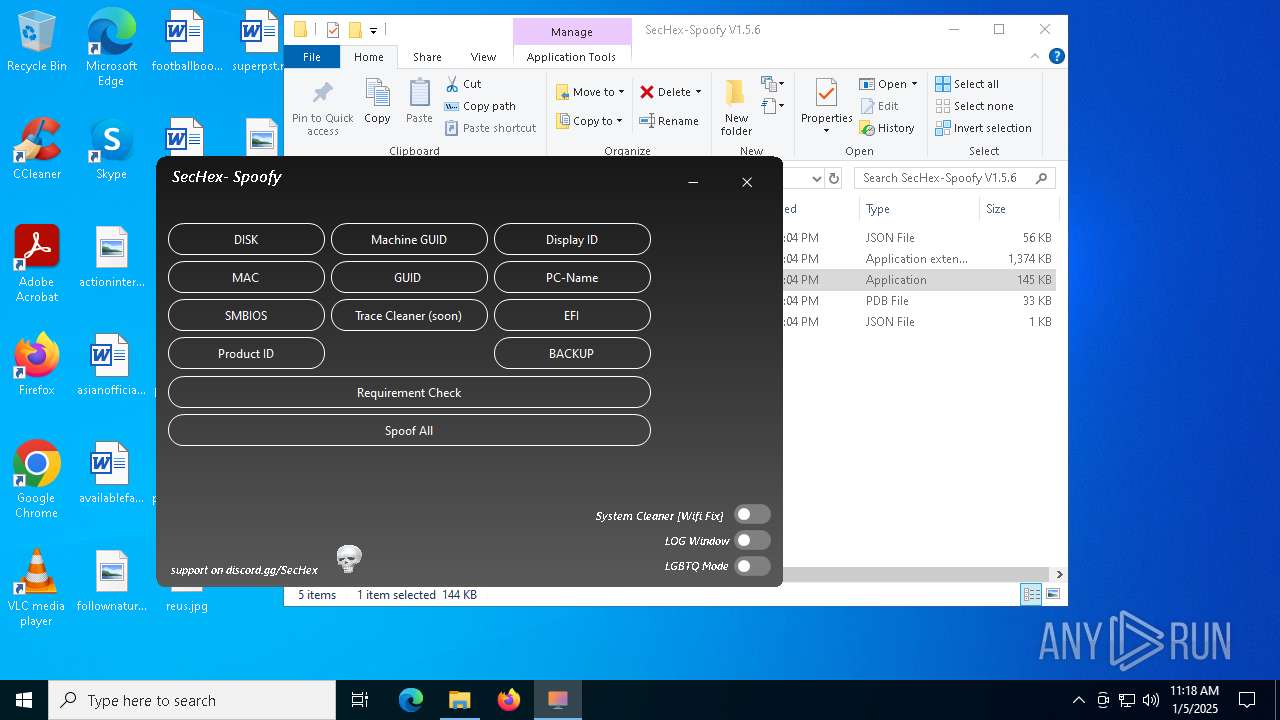
Task: Switch to the Share ribbon tab
Action: pos(427,57)
